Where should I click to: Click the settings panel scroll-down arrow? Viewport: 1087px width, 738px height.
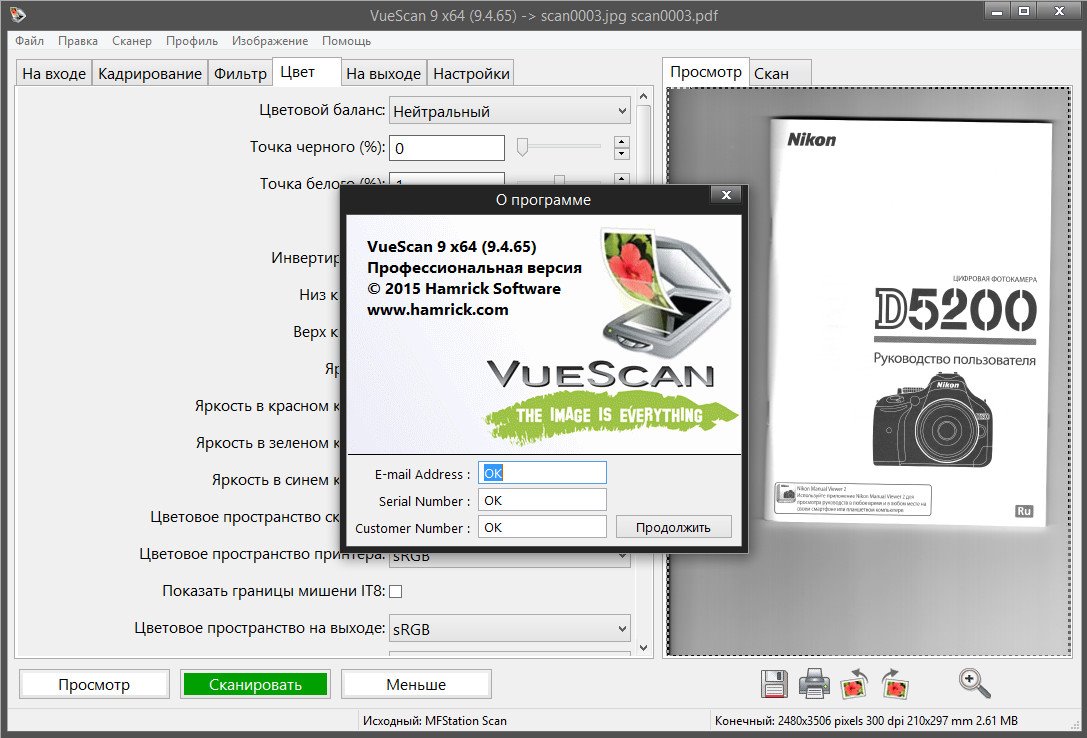point(643,648)
